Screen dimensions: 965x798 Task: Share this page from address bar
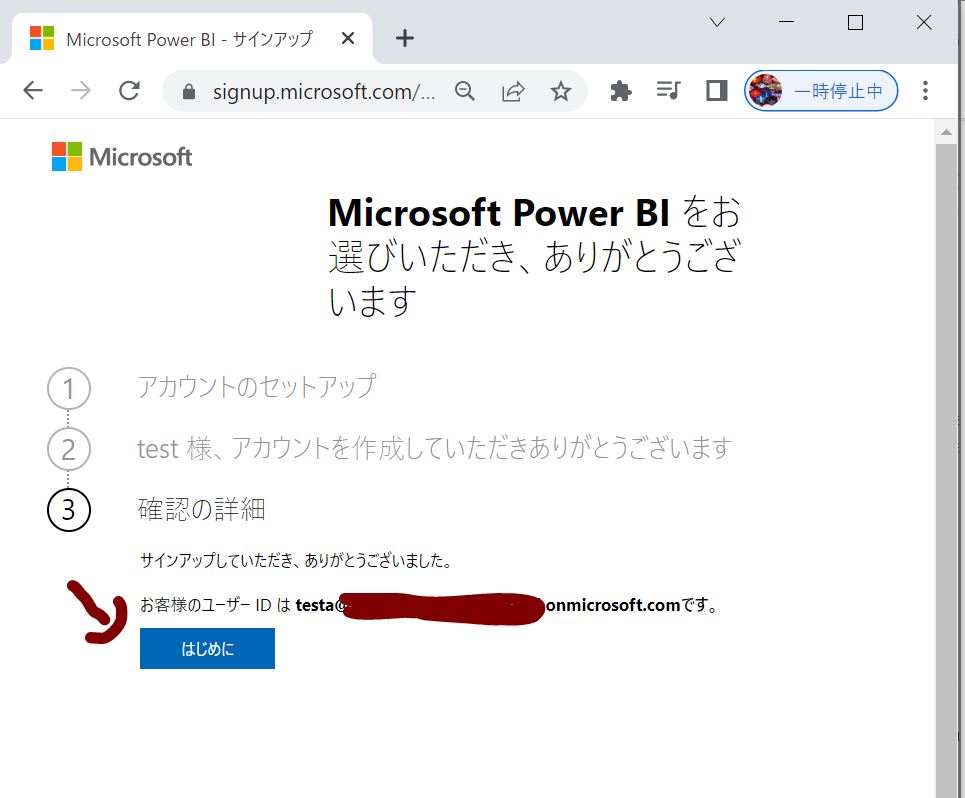(x=513, y=91)
